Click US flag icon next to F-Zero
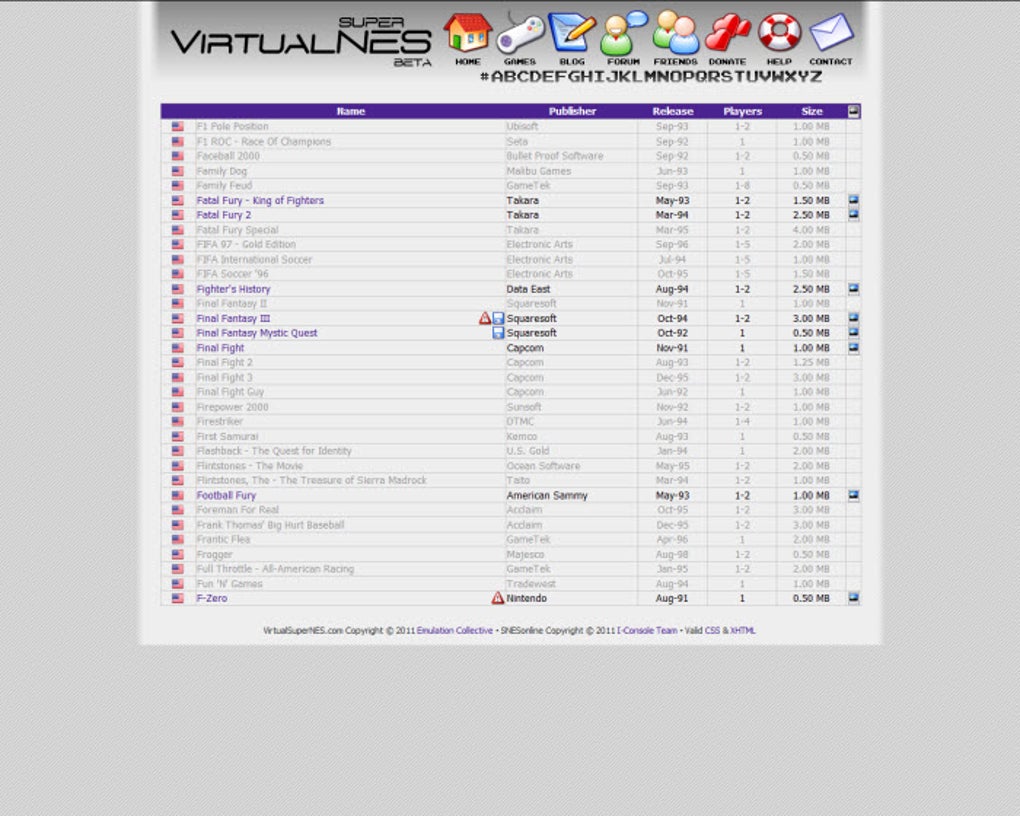Image resolution: width=1020 pixels, height=816 pixels. tap(178, 598)
